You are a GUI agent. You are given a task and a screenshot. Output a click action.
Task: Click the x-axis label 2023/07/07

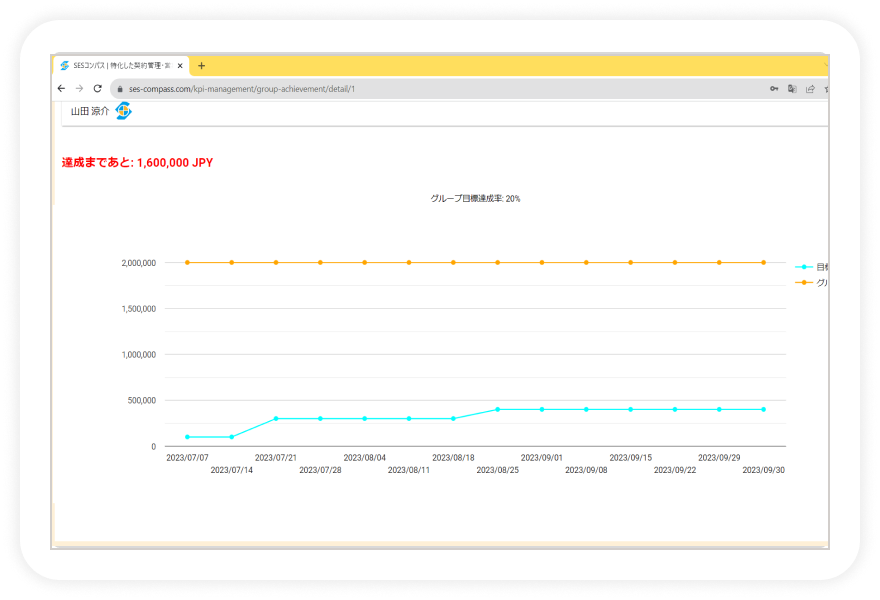tap(187, 458)
